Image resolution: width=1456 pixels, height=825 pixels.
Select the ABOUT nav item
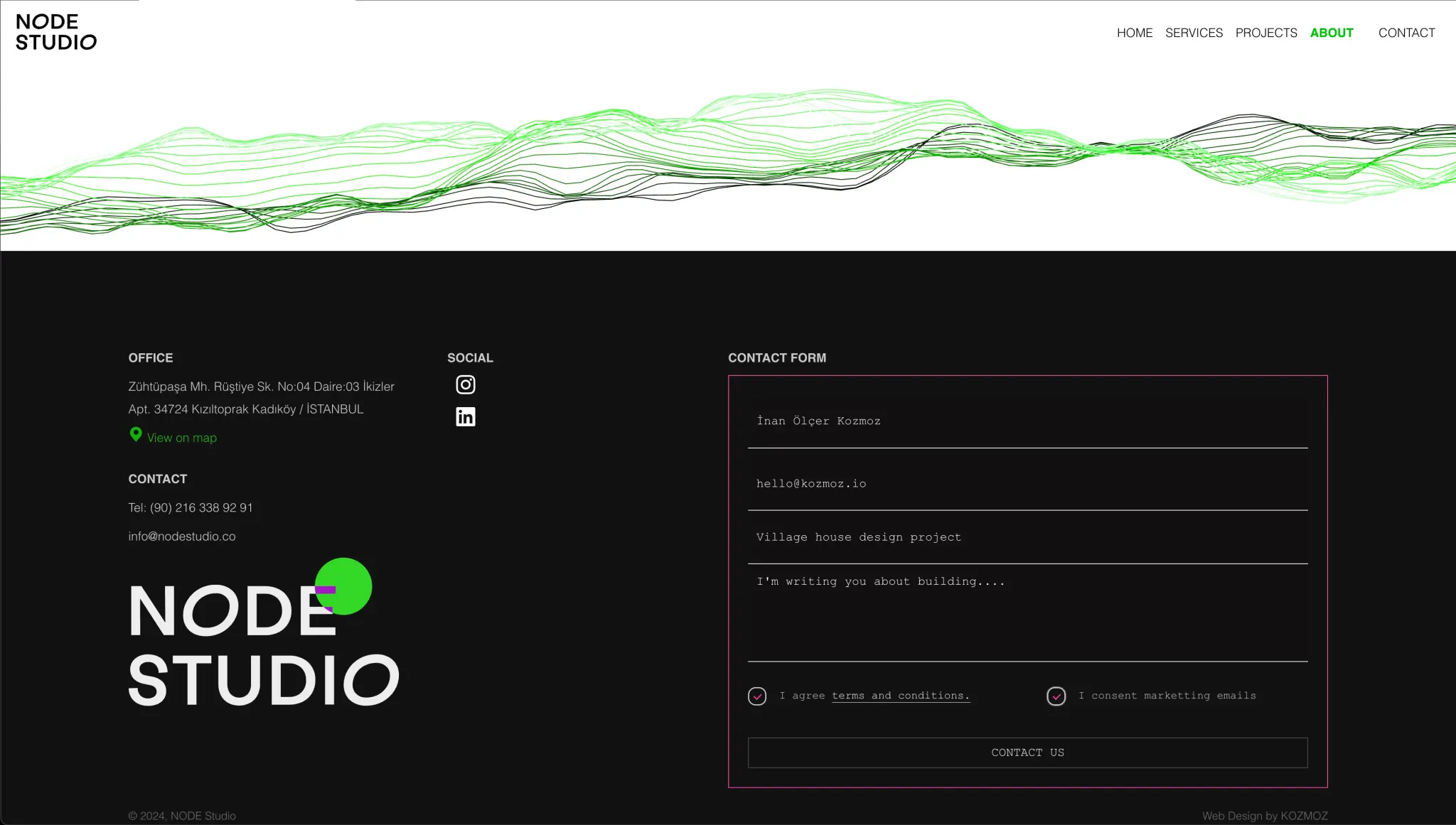(1331, 33)
